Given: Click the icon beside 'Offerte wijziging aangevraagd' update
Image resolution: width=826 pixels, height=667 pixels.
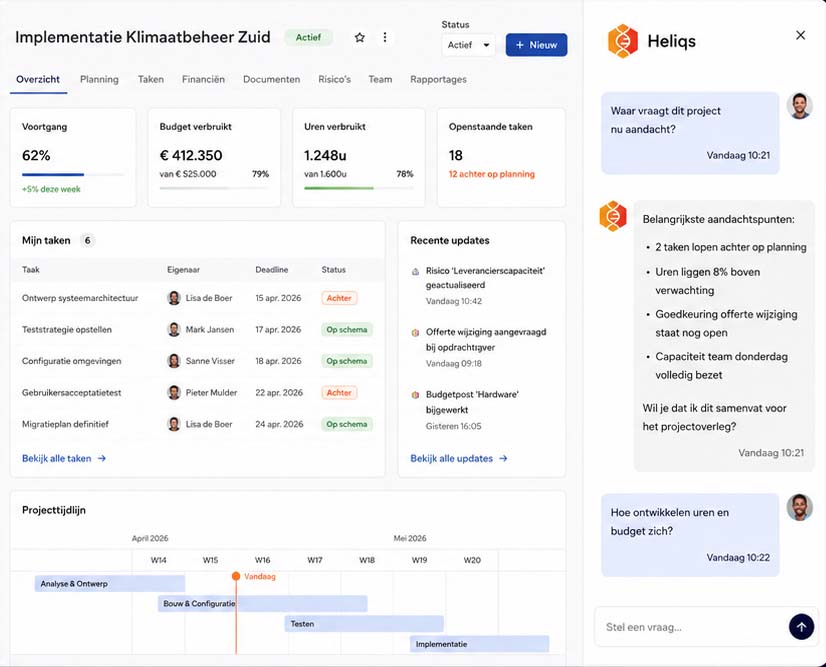Looking at the screenshot, I should coord(415,332).
